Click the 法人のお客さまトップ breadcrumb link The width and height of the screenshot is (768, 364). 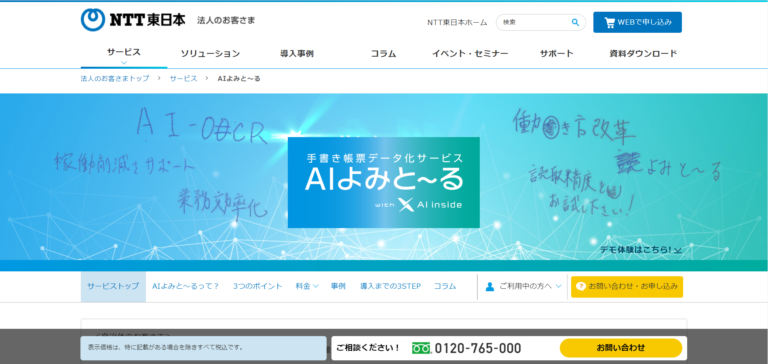click(115, 79)
